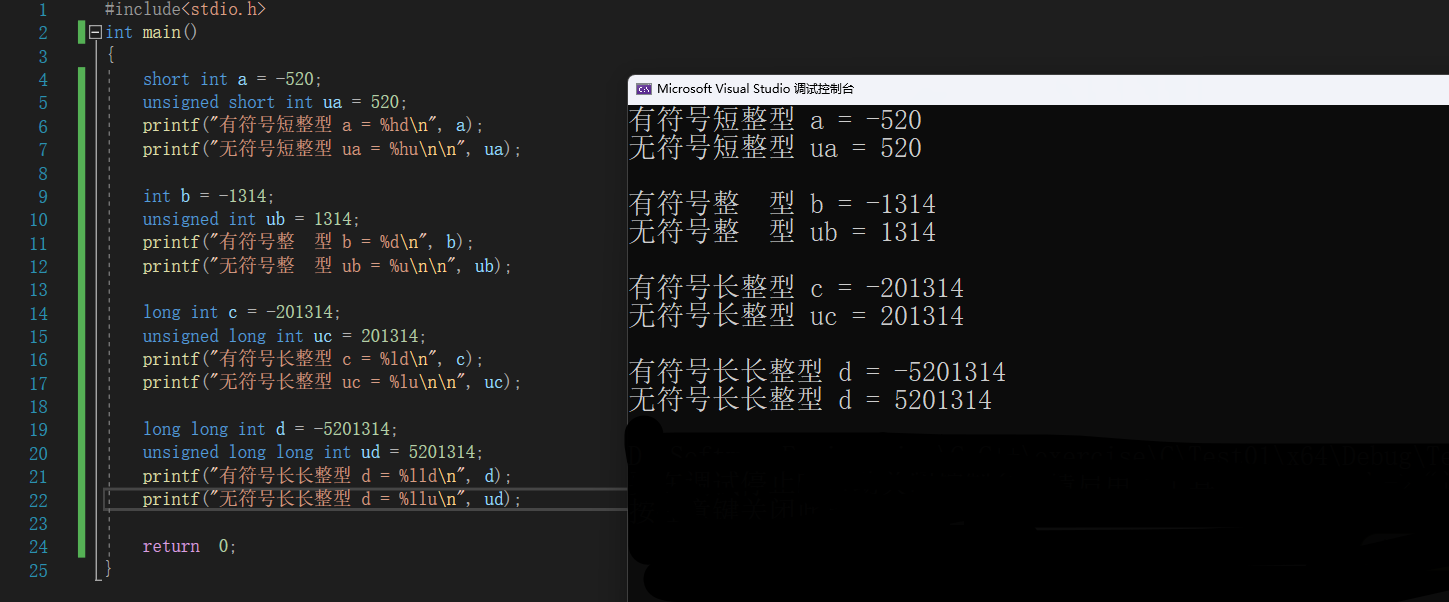1449x602 pixels.
Task: Click the printf line ending with ub) in editor
Action: (327, 266)
